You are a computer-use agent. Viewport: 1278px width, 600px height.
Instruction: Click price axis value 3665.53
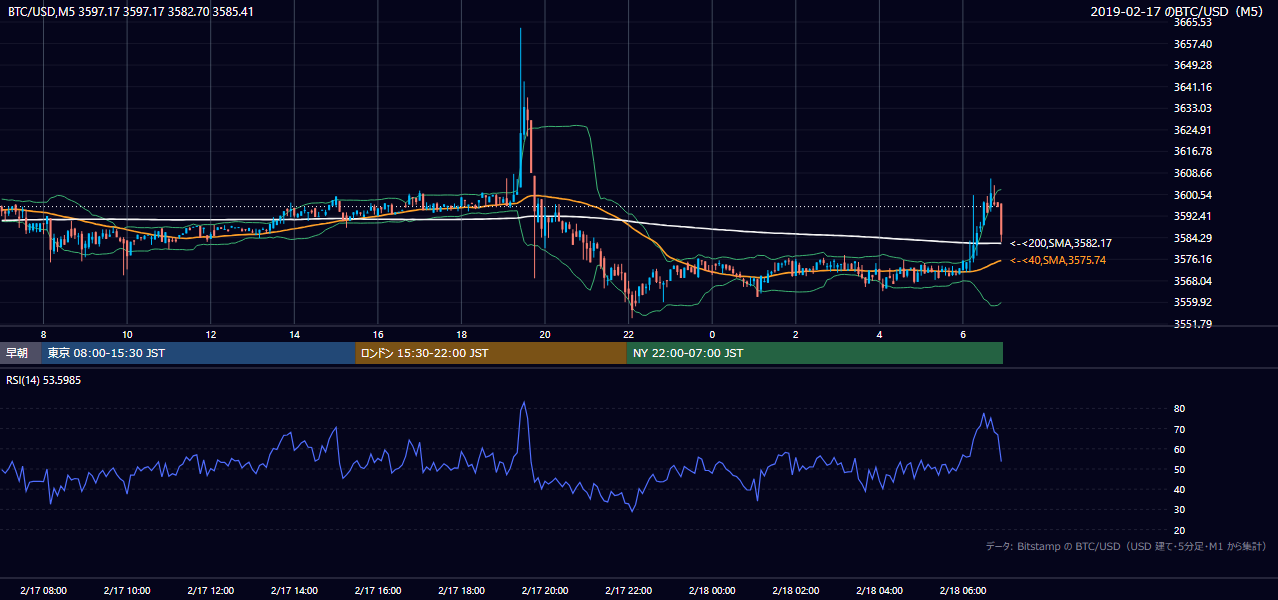click(x=1193, y=22)
